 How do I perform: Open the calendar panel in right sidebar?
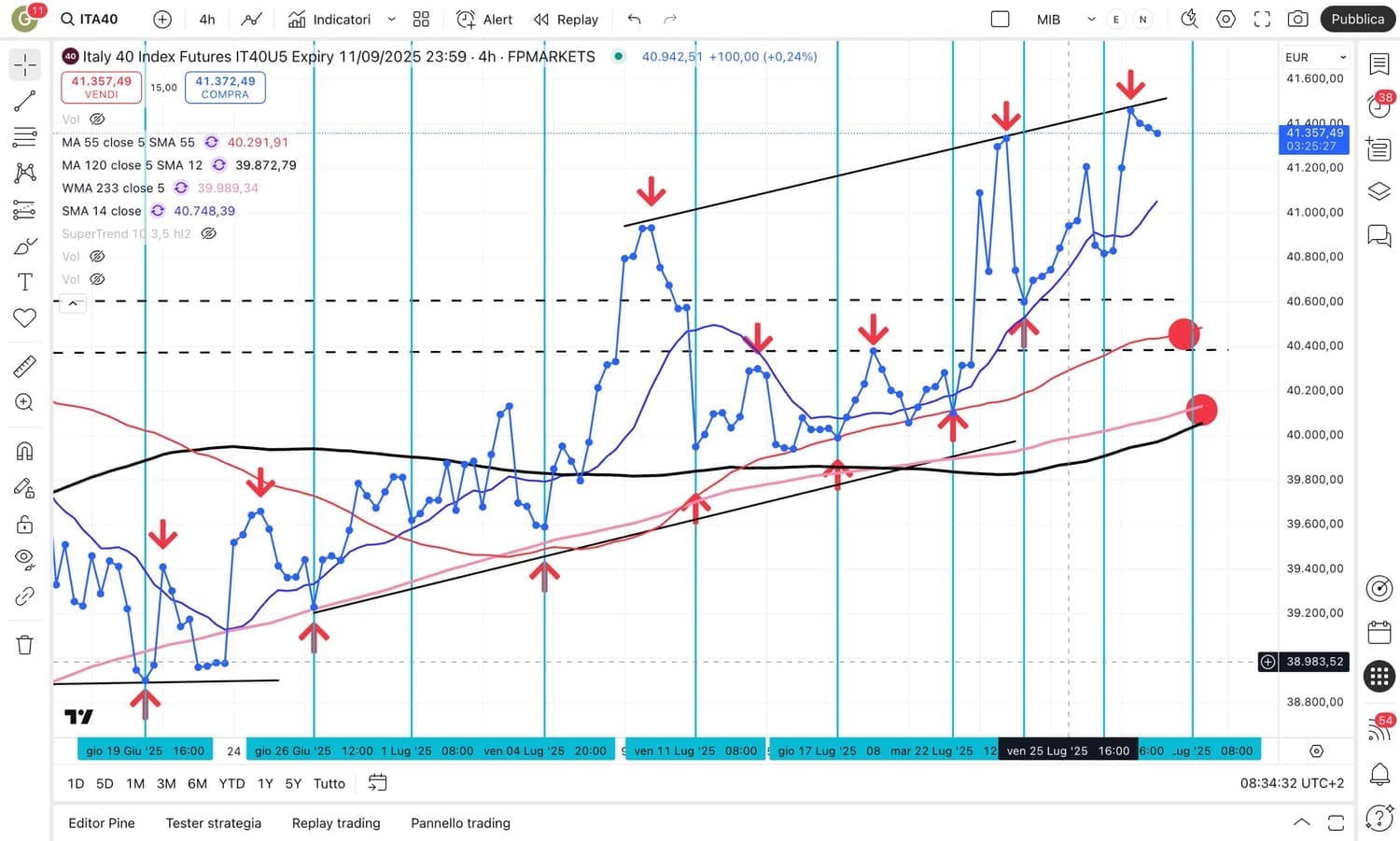(1379, 632)
